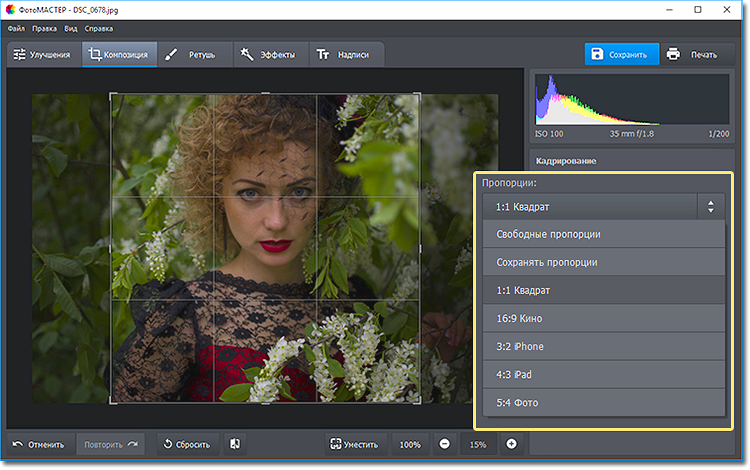Screen dimensions: 750x470
Task: Click the top-left crop corner handle
Action: point(112,95)
